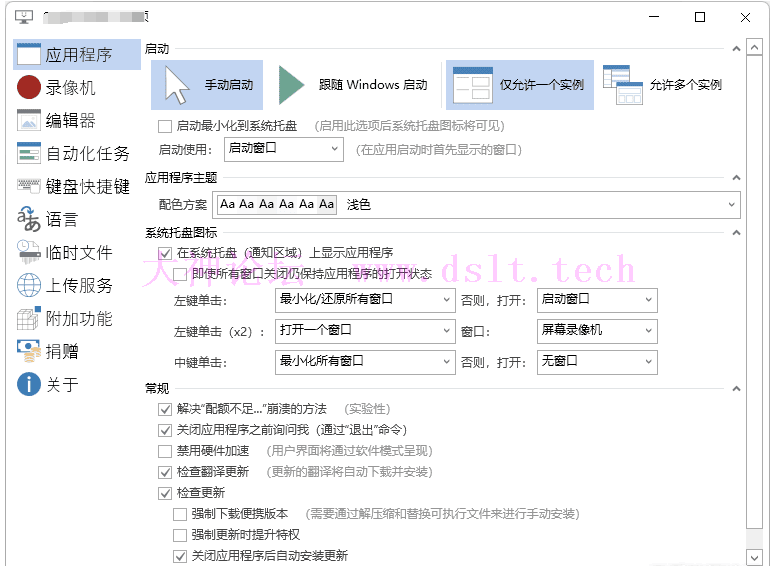This screenshot has height=566, width=776.
Task: Open the 录像机 recorder settings icon
Action: [x=29, y=88]
